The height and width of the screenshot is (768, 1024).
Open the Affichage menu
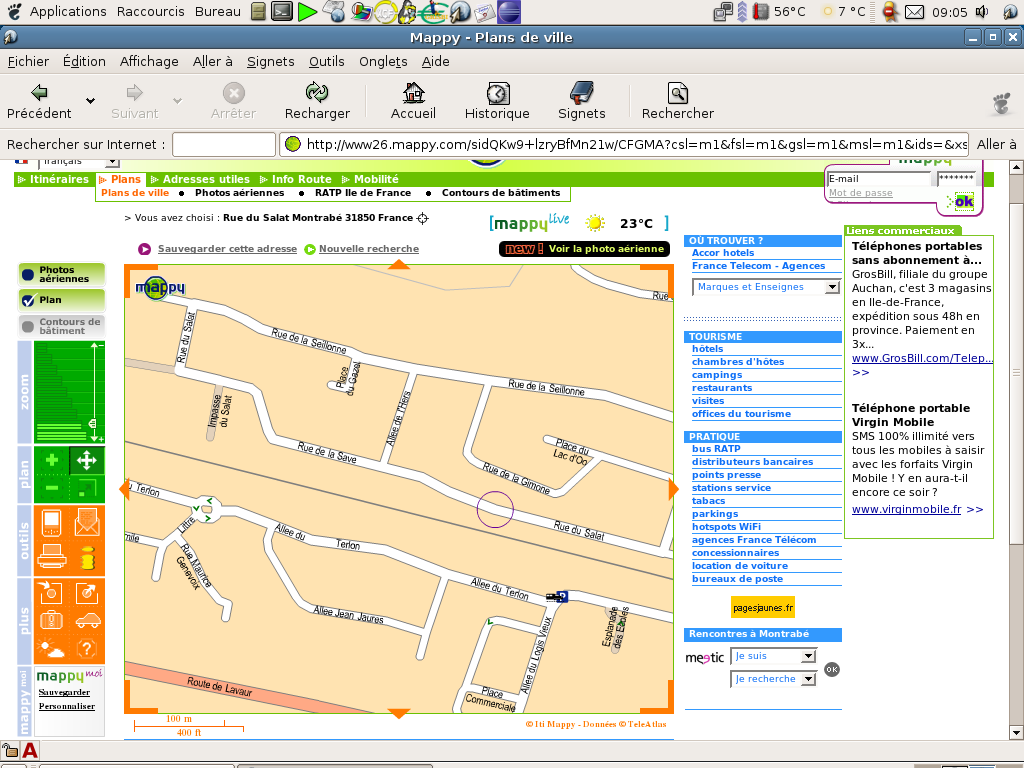[149, 61]
